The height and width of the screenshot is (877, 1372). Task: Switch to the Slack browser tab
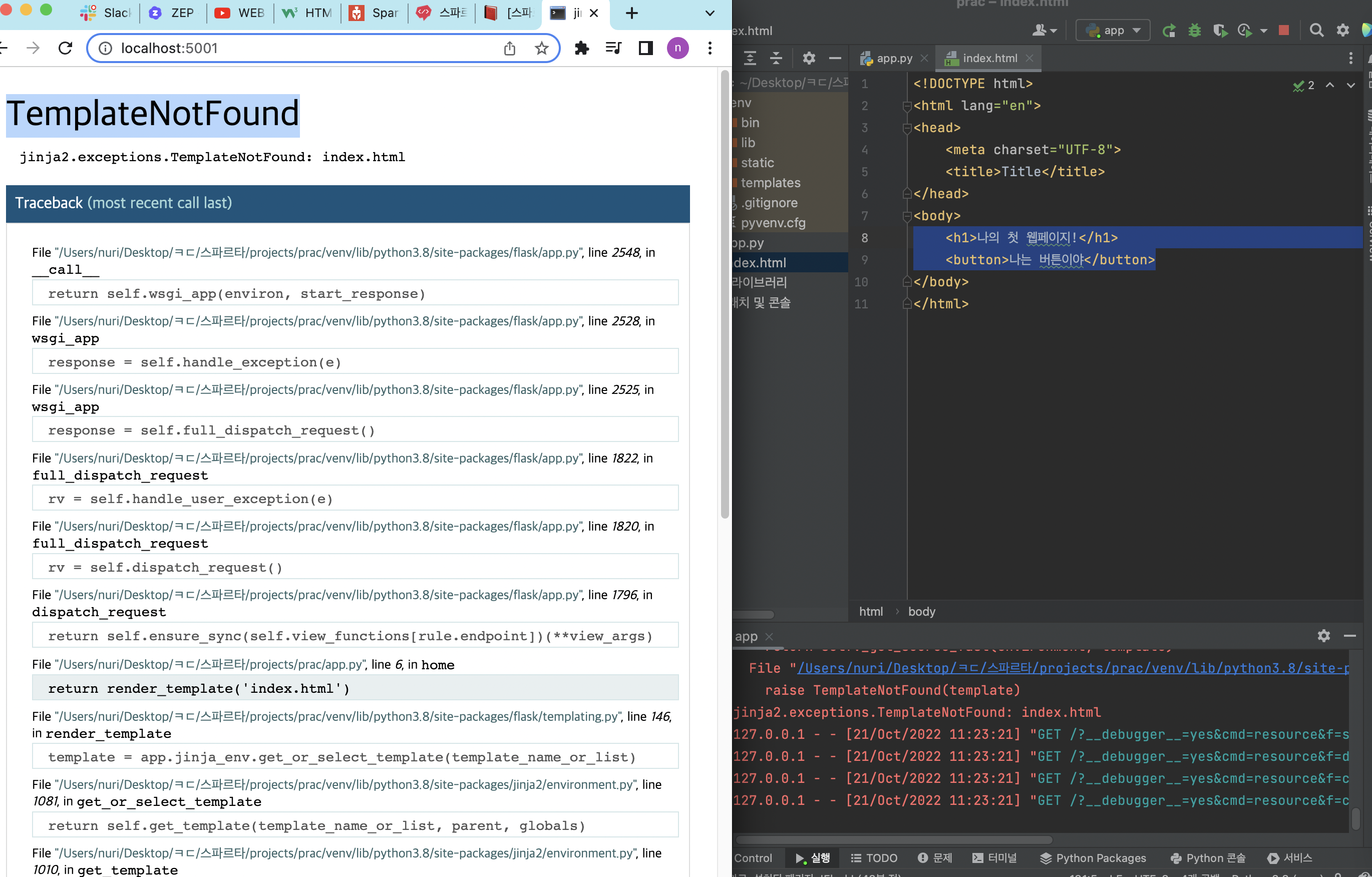point(107,13)
